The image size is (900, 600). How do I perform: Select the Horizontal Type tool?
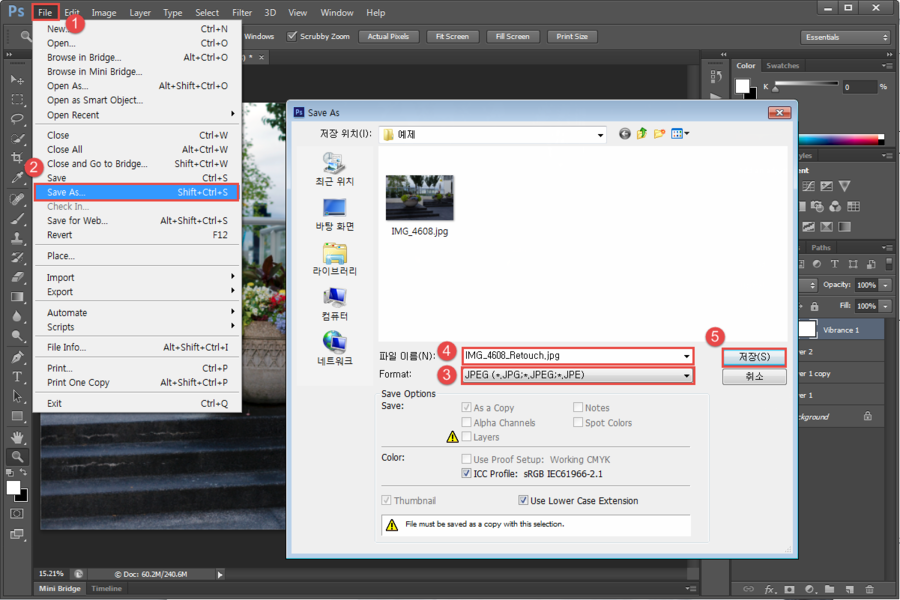(x=17, y=377)
